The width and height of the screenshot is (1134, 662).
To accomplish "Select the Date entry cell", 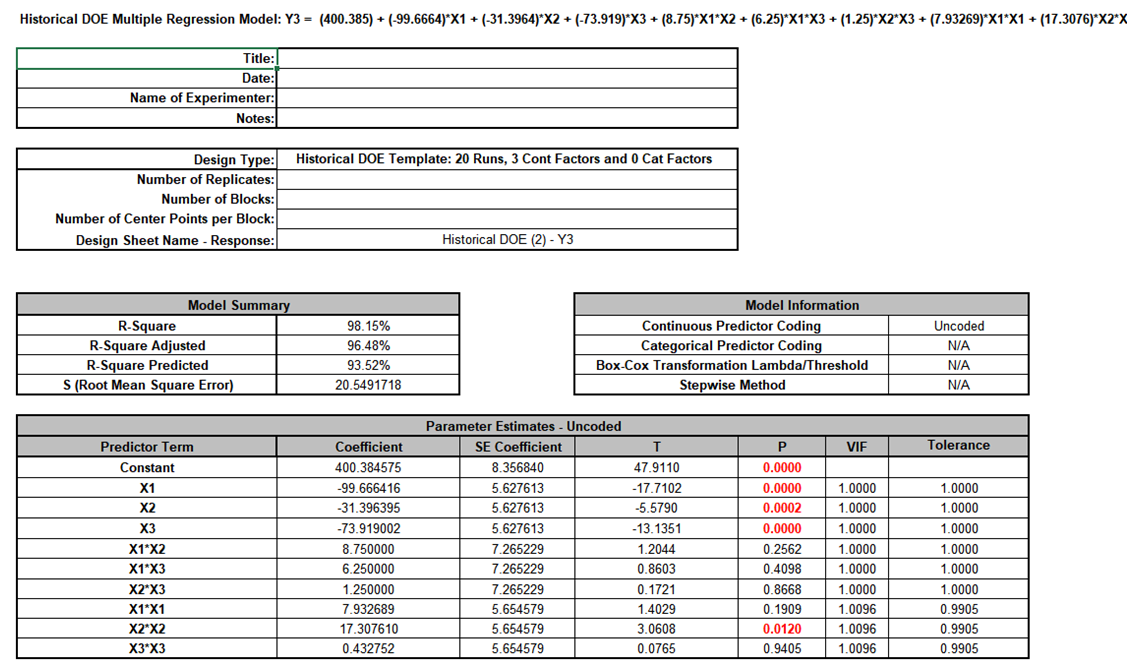I will [x=506, y=79].
